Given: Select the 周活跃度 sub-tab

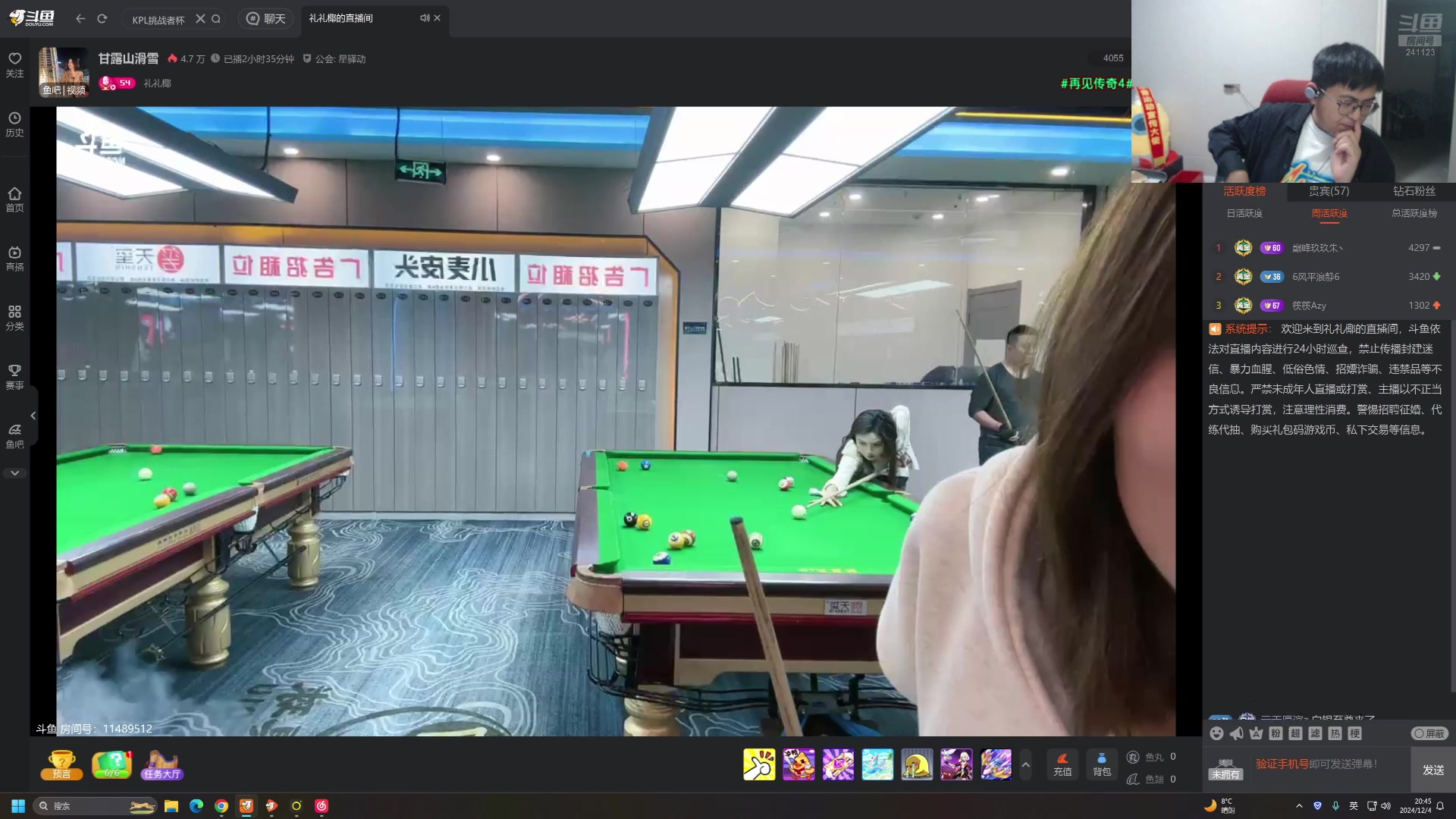Looking at the screenshot, I should [x=1329, y=214].
